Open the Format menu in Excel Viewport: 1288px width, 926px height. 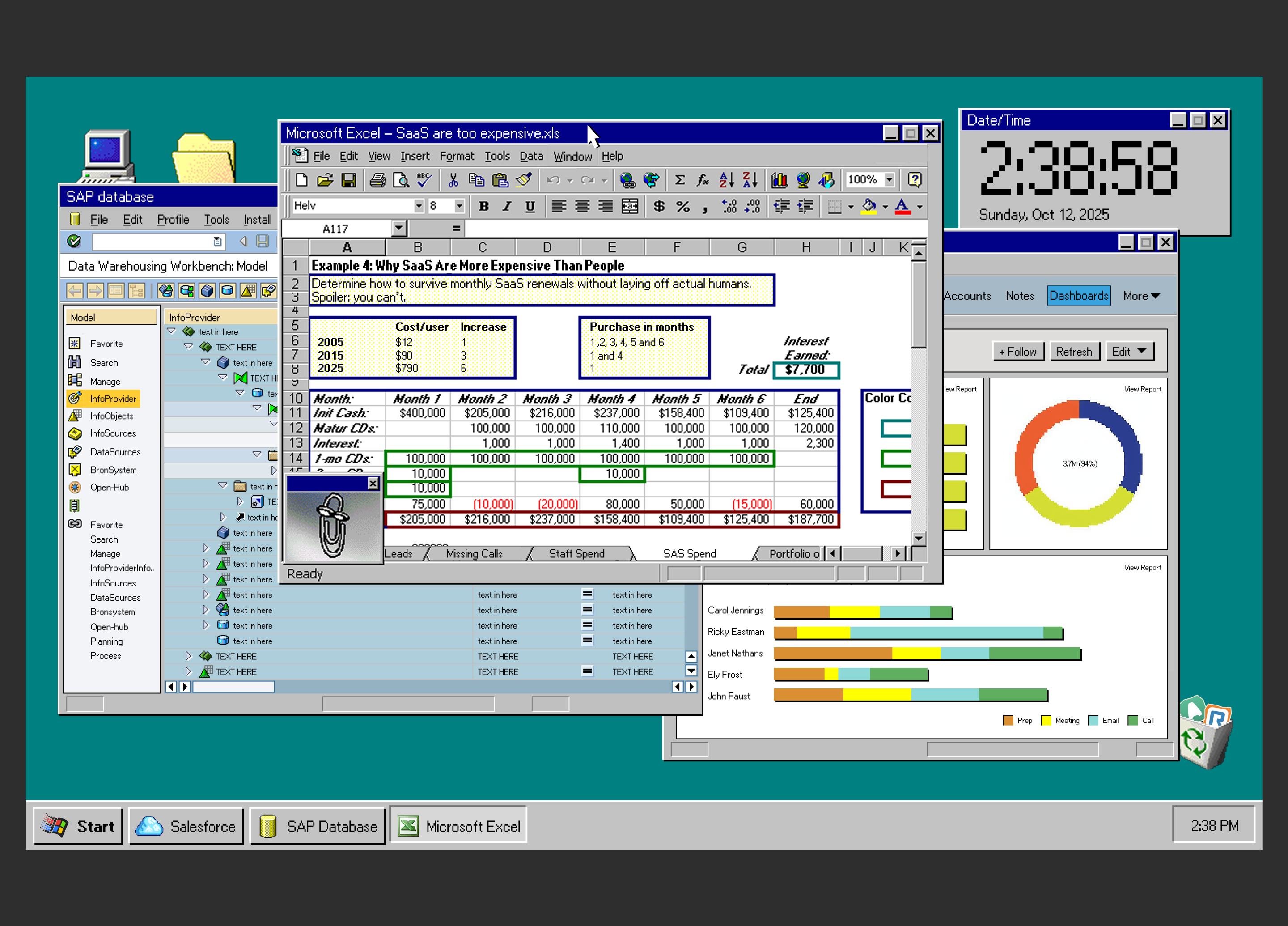click(x=457, y=156)
